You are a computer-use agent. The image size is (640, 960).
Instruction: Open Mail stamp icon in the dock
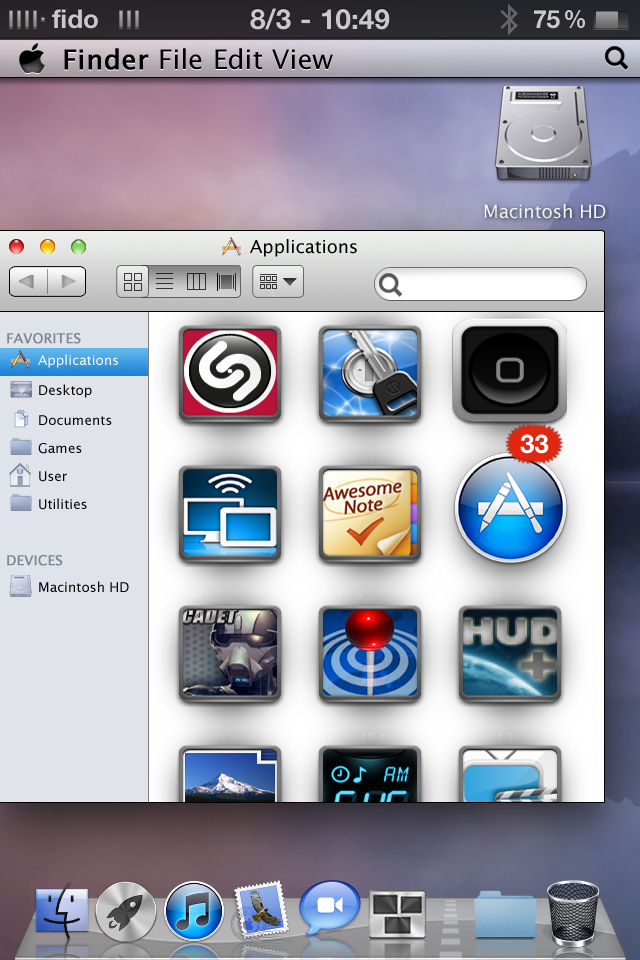pyautogui.click(x=262, y=911)
